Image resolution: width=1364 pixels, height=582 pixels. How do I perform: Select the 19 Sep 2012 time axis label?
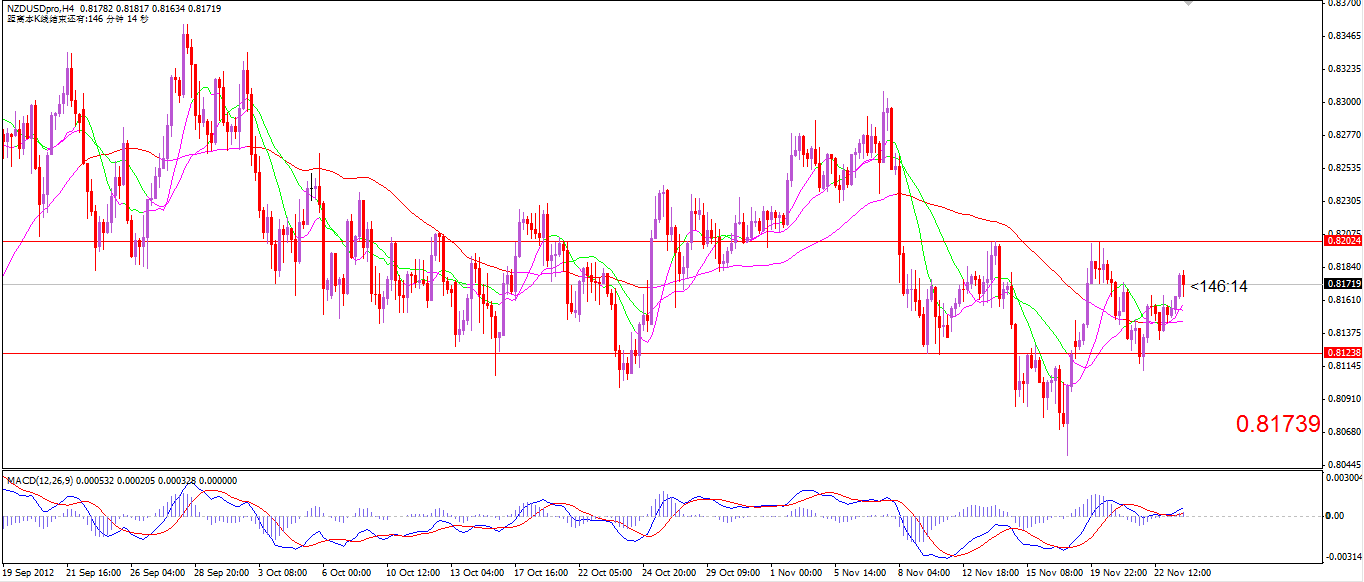[x=28, y=574]
